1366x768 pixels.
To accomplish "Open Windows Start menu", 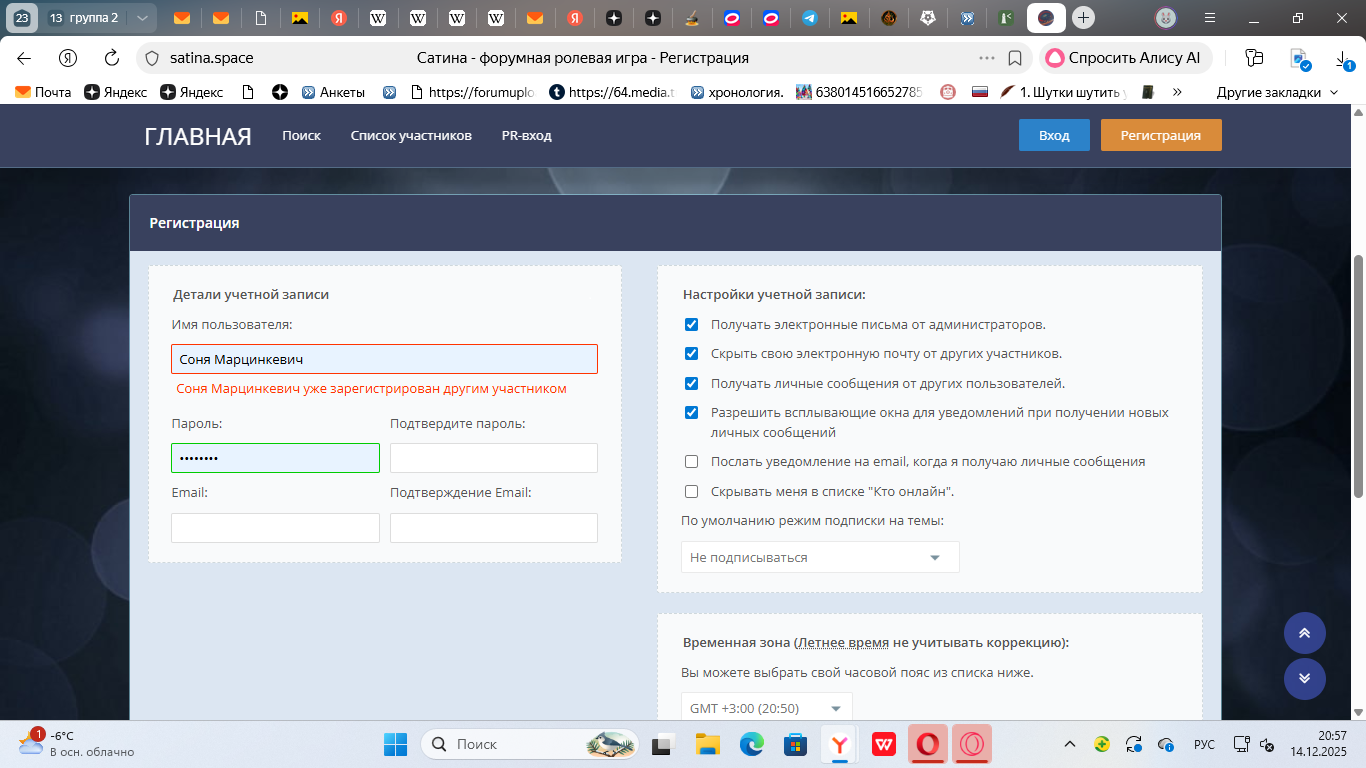I will point(396,744).
